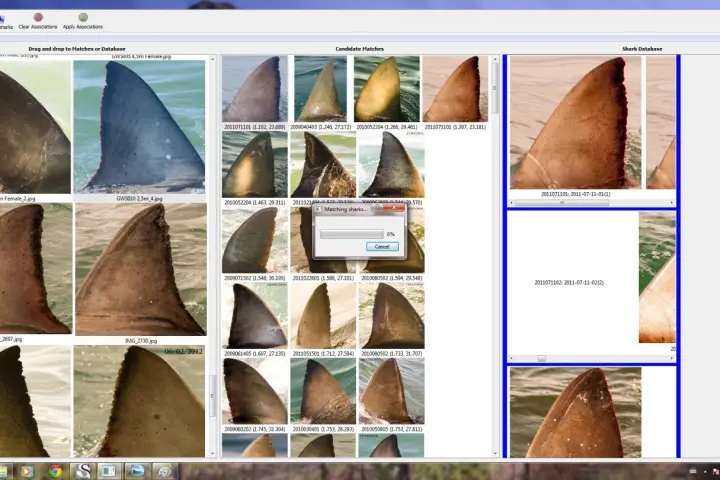The image size is (720, 480).
Task: Open the S-logo app in the taskbar
Action: click(x=83, y=471)
